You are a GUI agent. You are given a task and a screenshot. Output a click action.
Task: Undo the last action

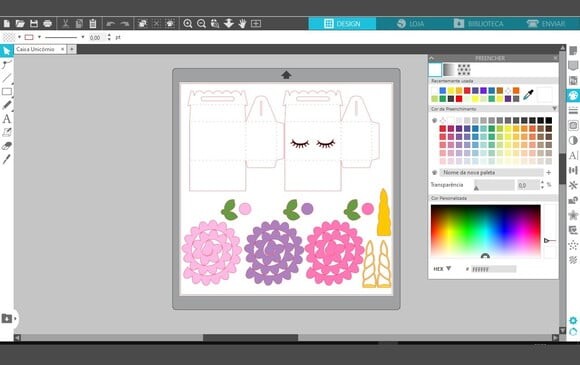pos(111,24)
